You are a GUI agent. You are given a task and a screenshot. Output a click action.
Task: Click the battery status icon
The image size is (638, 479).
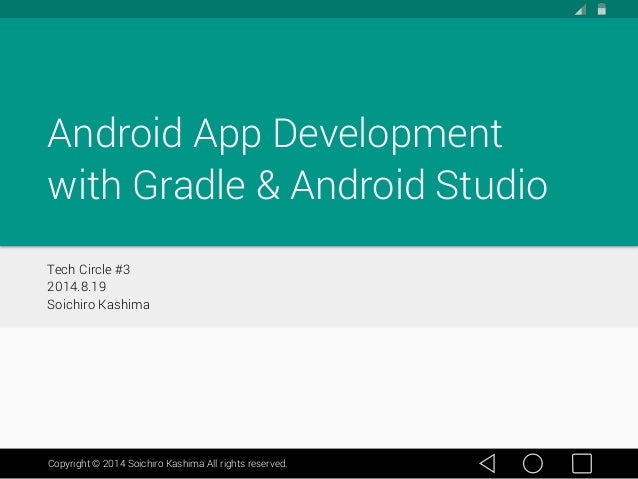(x=602, y=9)
